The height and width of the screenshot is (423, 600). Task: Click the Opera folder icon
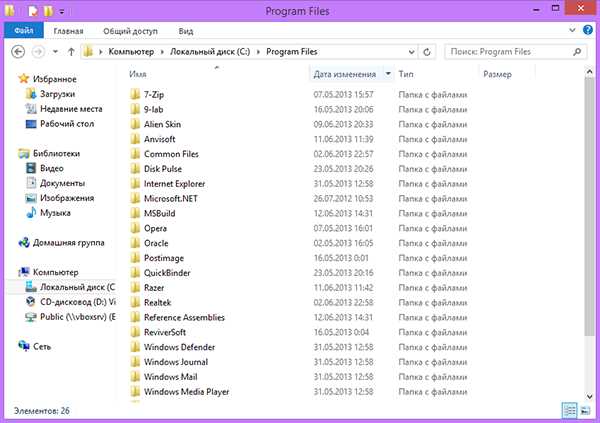pos(135,228)
